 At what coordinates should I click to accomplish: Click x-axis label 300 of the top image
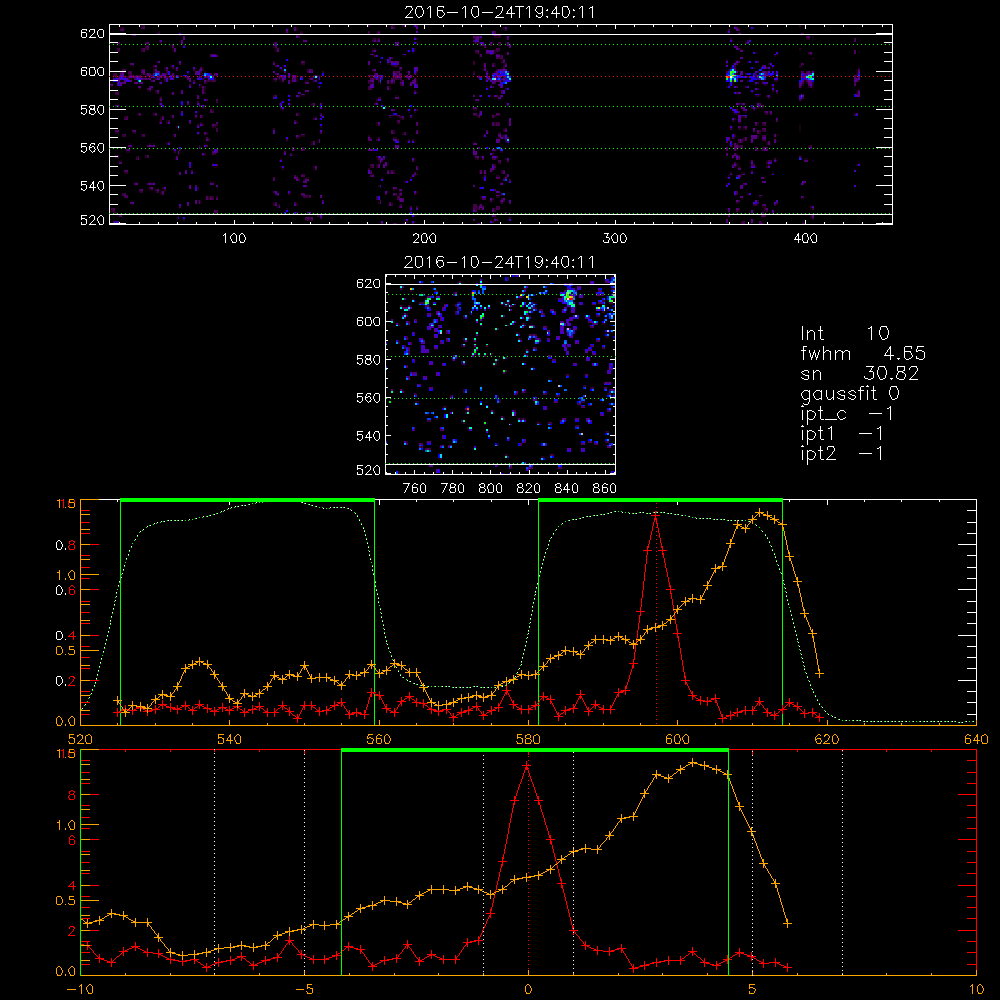click(x=615, y=239)
